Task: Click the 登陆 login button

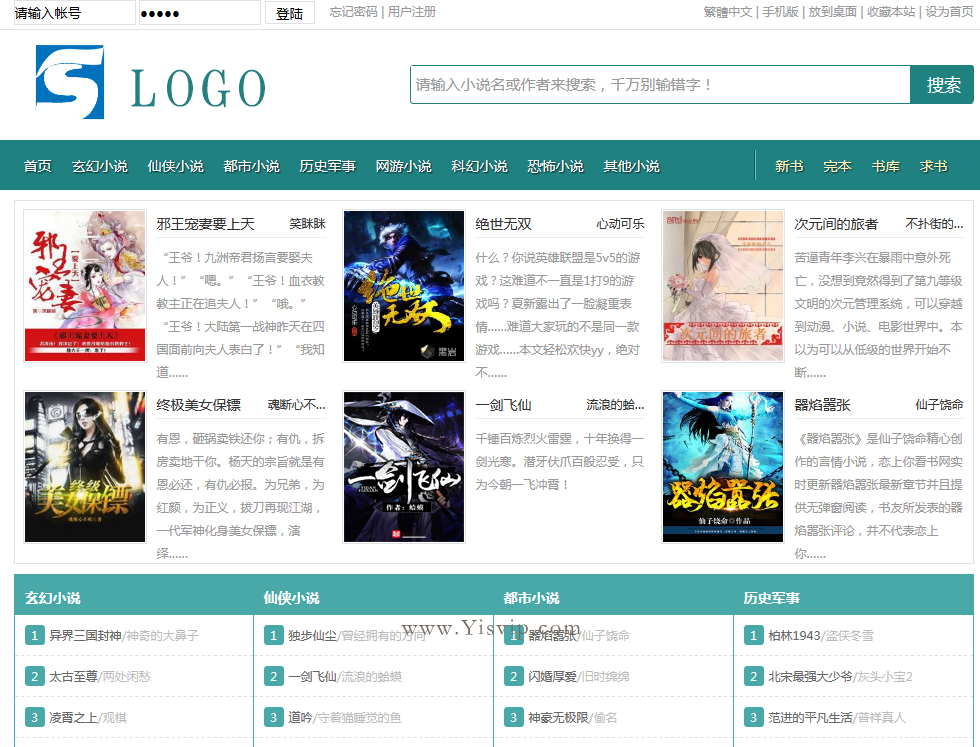Action: pos(288,13)
